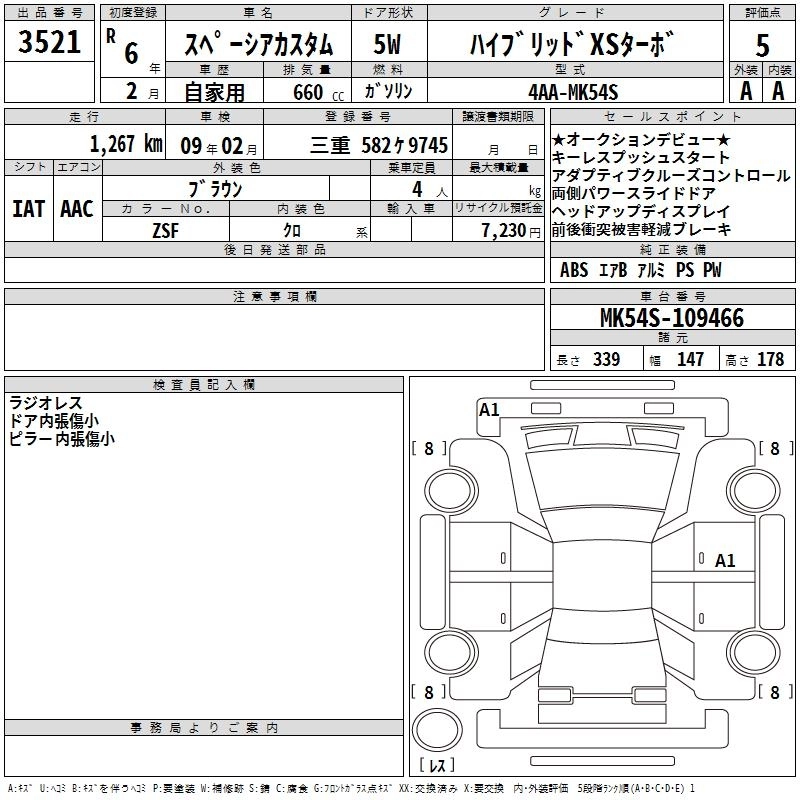This screenshot has height=800, width=800.
Task: Click the mileage value 1,267 km
Action: [126, 143]
